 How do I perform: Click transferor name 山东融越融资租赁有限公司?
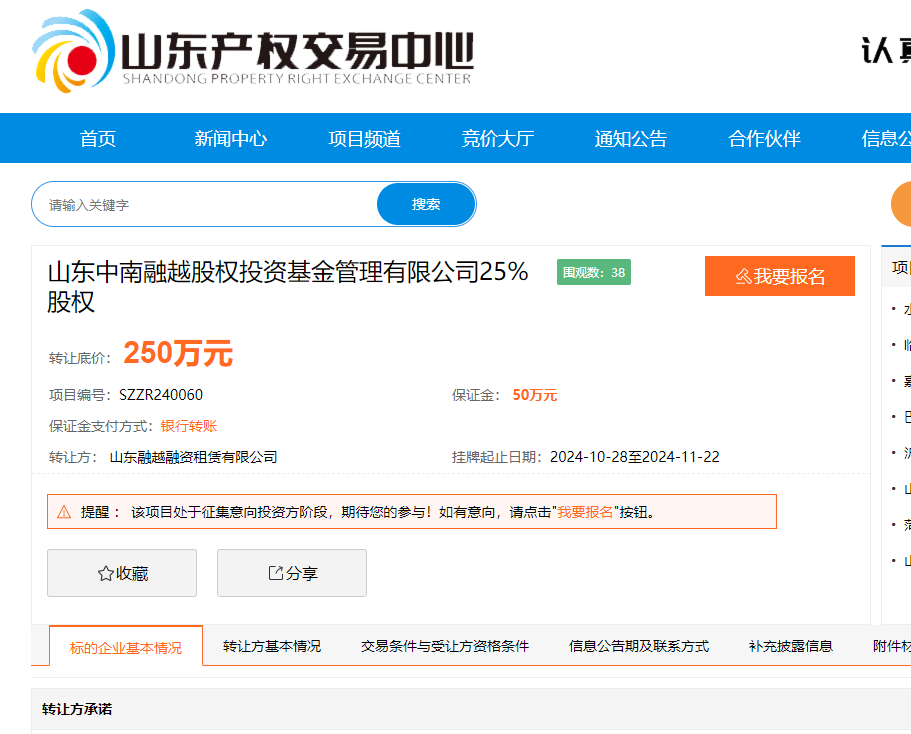[x=193, y=457]
